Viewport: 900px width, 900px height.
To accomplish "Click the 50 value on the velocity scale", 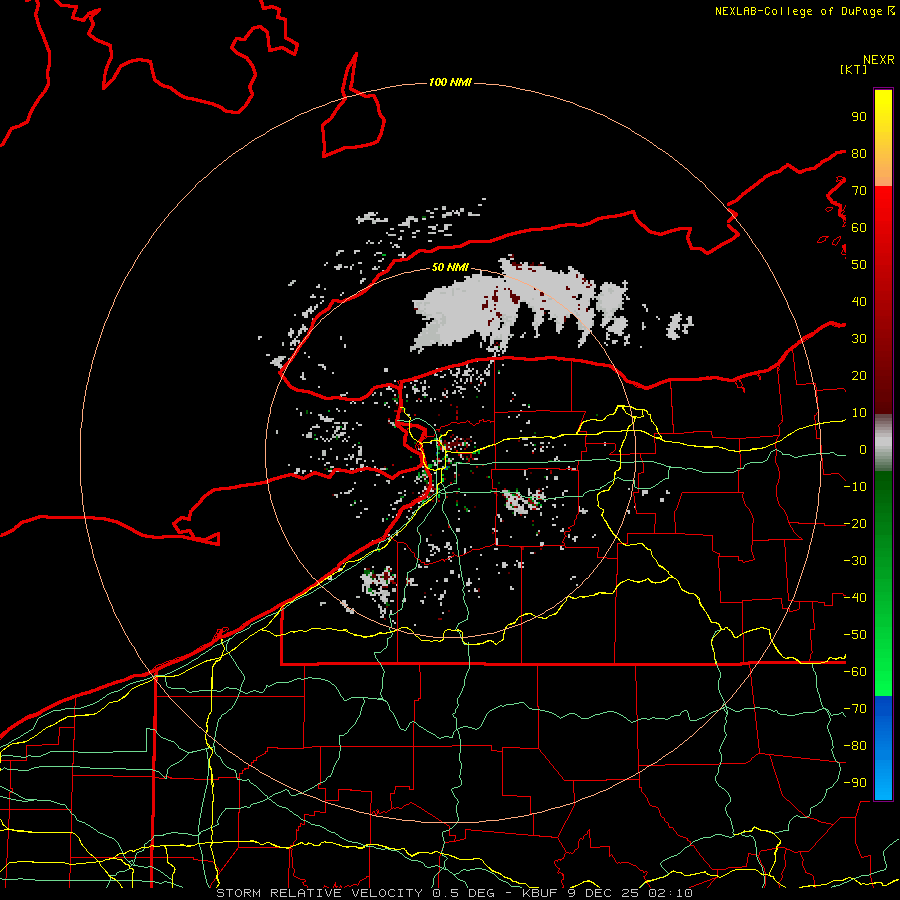I will (859, 265).
